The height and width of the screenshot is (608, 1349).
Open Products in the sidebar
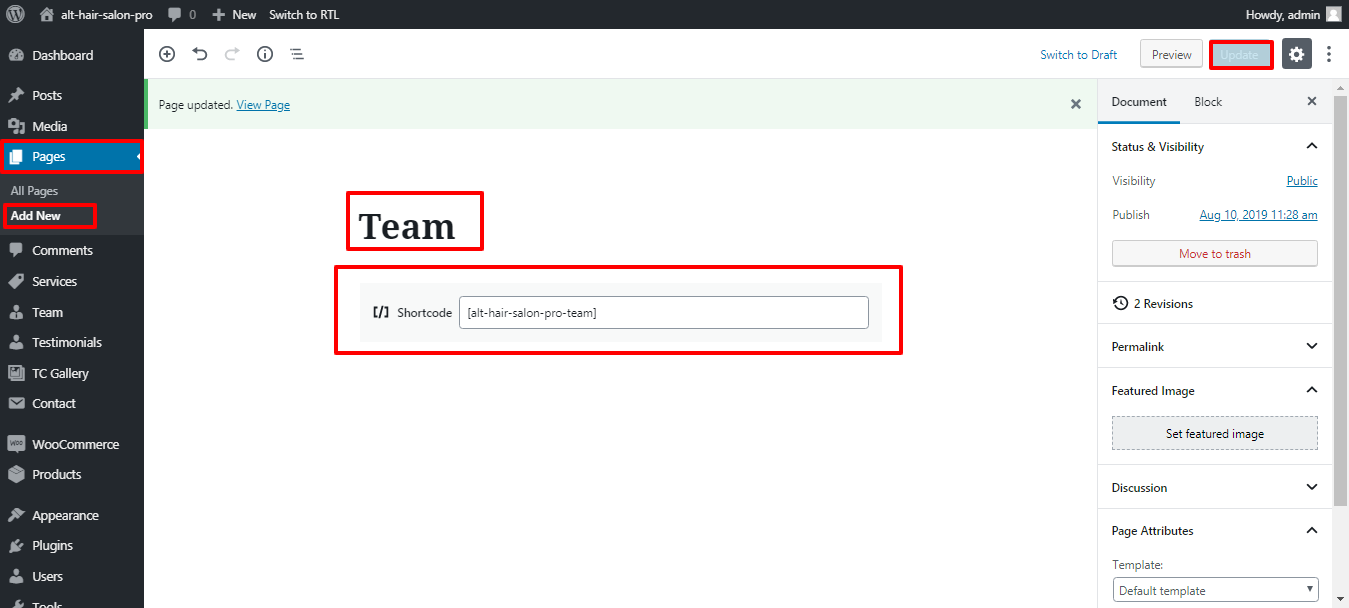(x=72, y=474)
